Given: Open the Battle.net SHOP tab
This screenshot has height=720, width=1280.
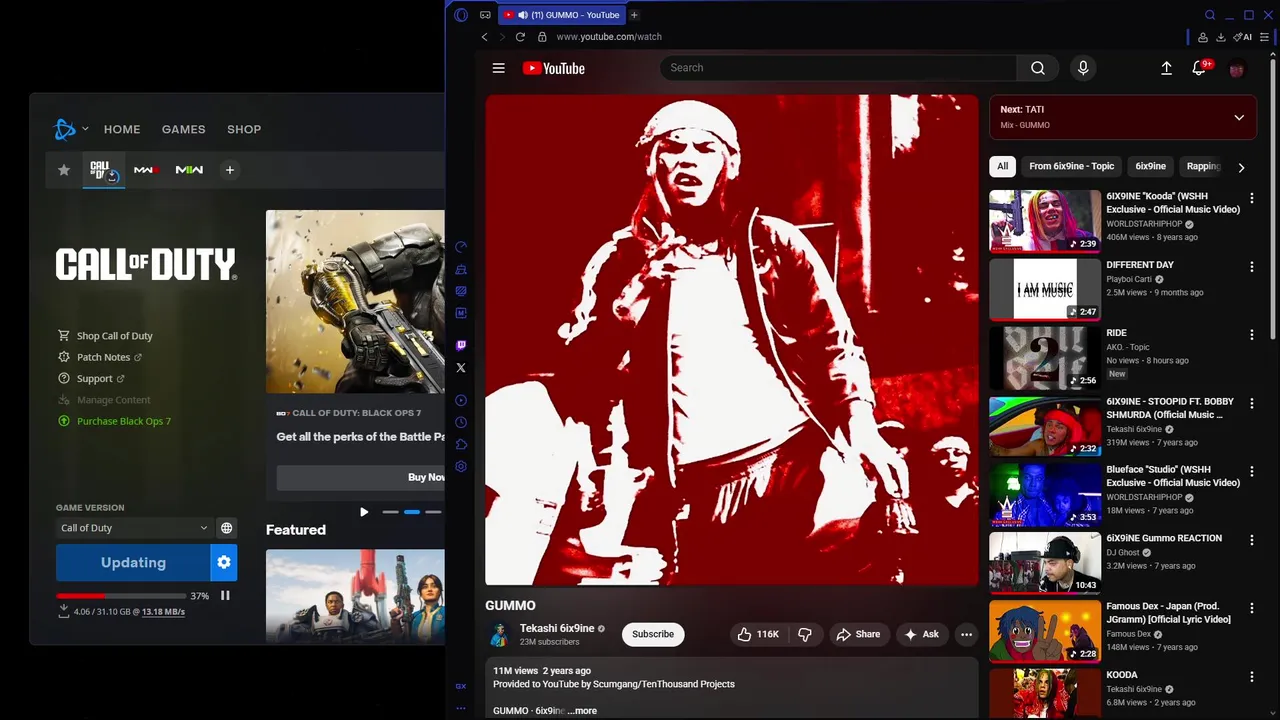Looking at the screenshot, I should click(244, 129).
